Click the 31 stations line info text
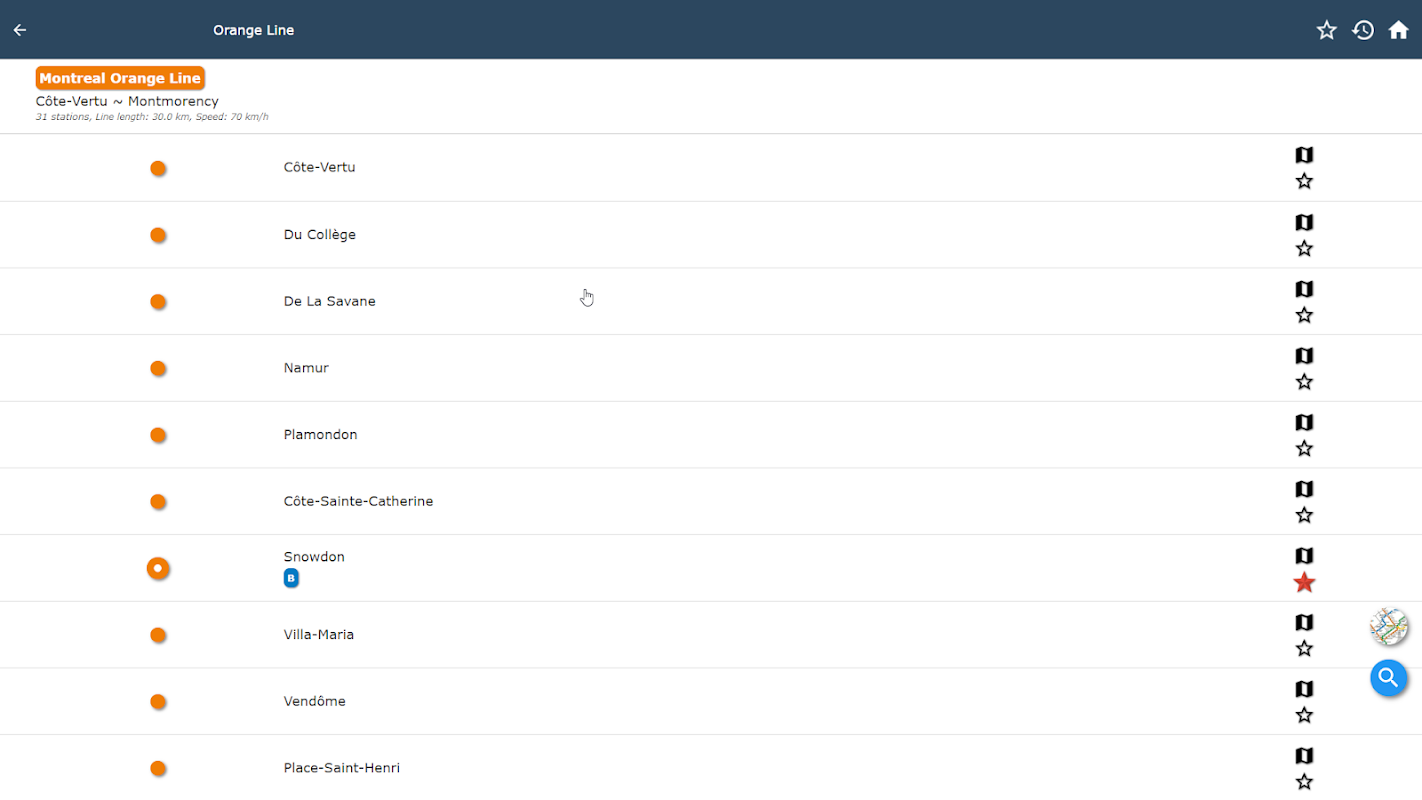 coord(151,117)
